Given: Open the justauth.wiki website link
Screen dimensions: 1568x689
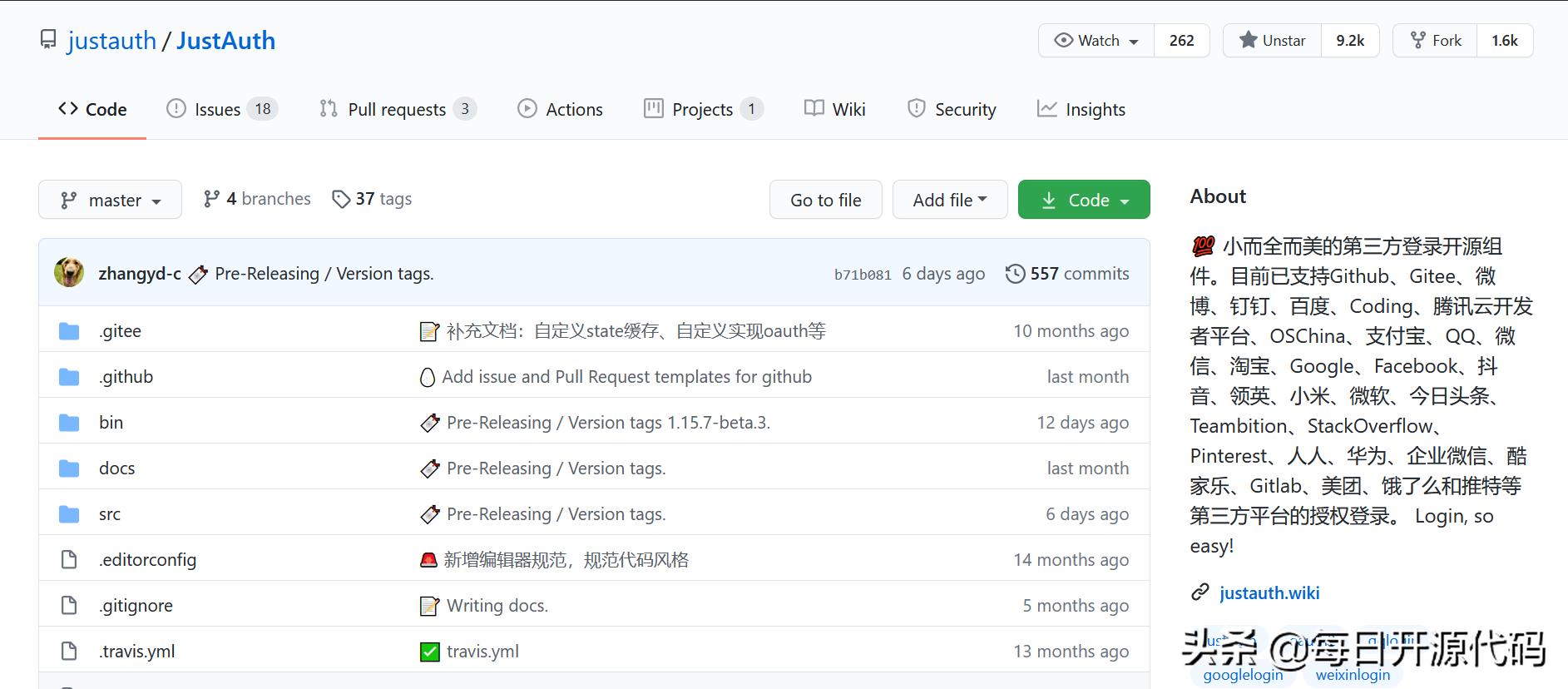Looking at the screenshot, I should 1269,592.
